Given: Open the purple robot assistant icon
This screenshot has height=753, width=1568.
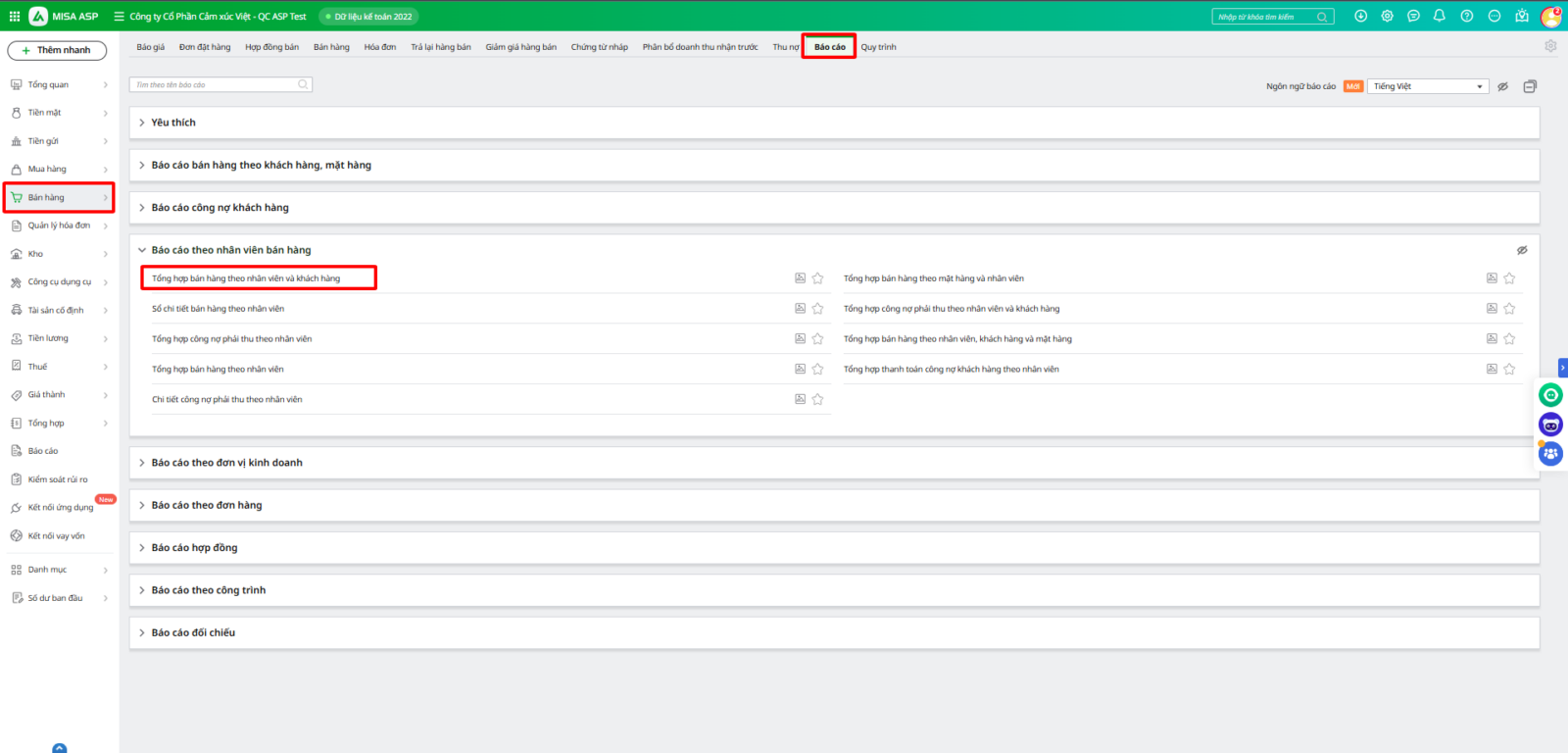Looking at the screenshot, I should (1550, 425).
